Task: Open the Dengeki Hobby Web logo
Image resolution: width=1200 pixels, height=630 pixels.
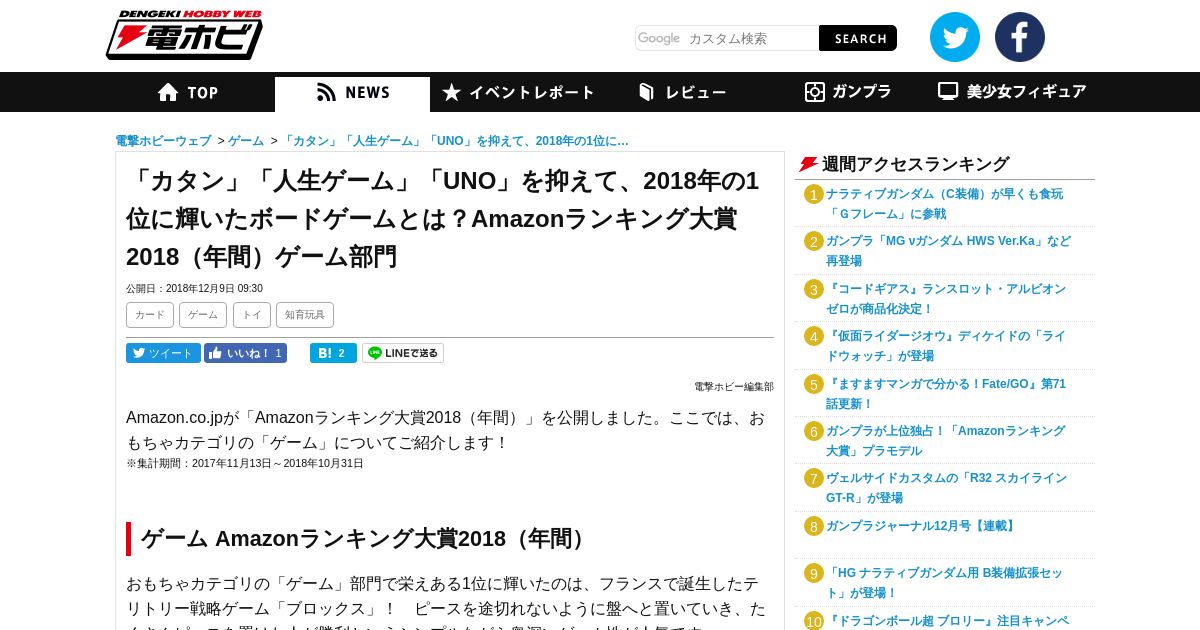Action: click(x=185, y=35)
